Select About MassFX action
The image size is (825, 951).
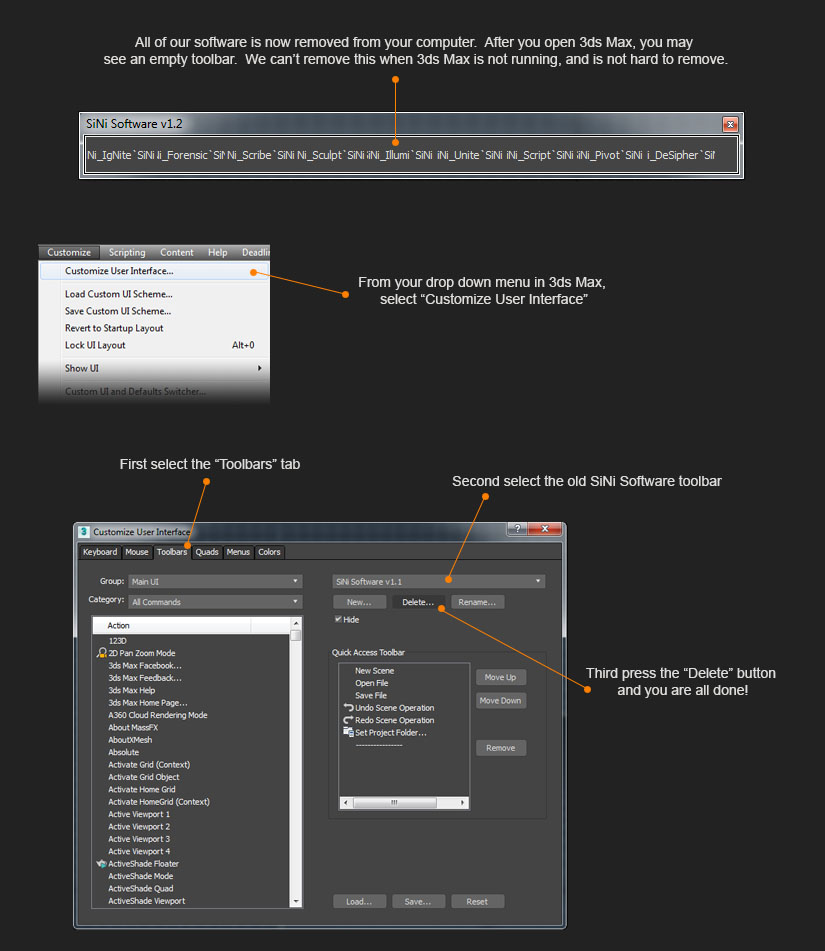tap(133, 728)
